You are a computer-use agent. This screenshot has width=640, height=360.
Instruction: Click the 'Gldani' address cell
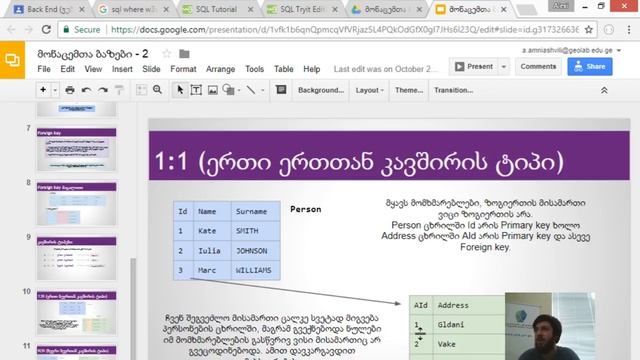[x=469, y=324]
